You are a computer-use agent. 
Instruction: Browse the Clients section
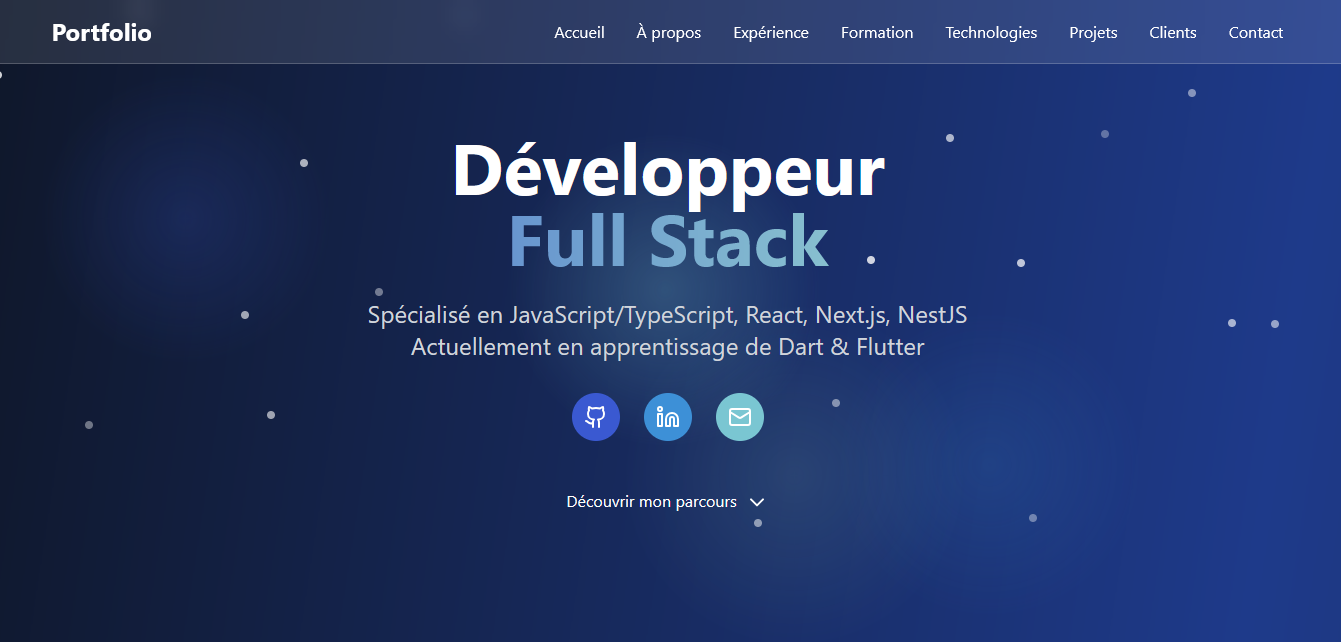[1172, 32]
